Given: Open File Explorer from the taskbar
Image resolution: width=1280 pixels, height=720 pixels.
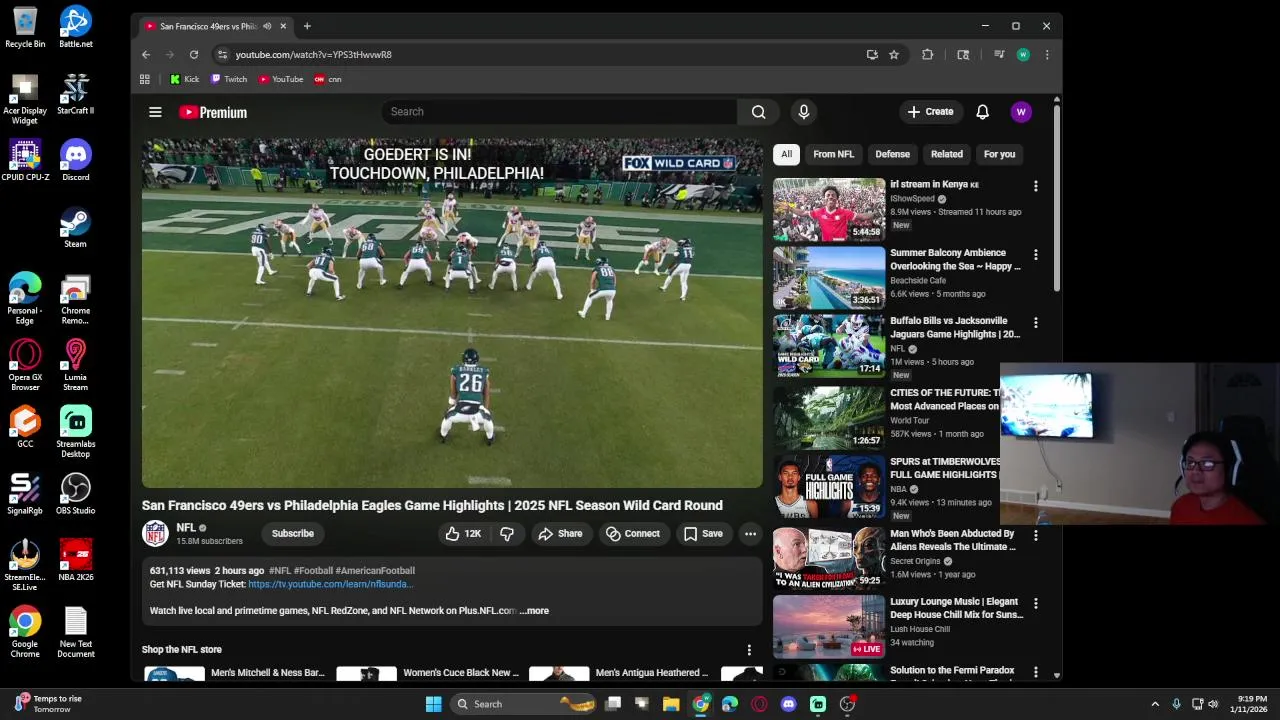Looking at the screenshot, I should 671,704.
